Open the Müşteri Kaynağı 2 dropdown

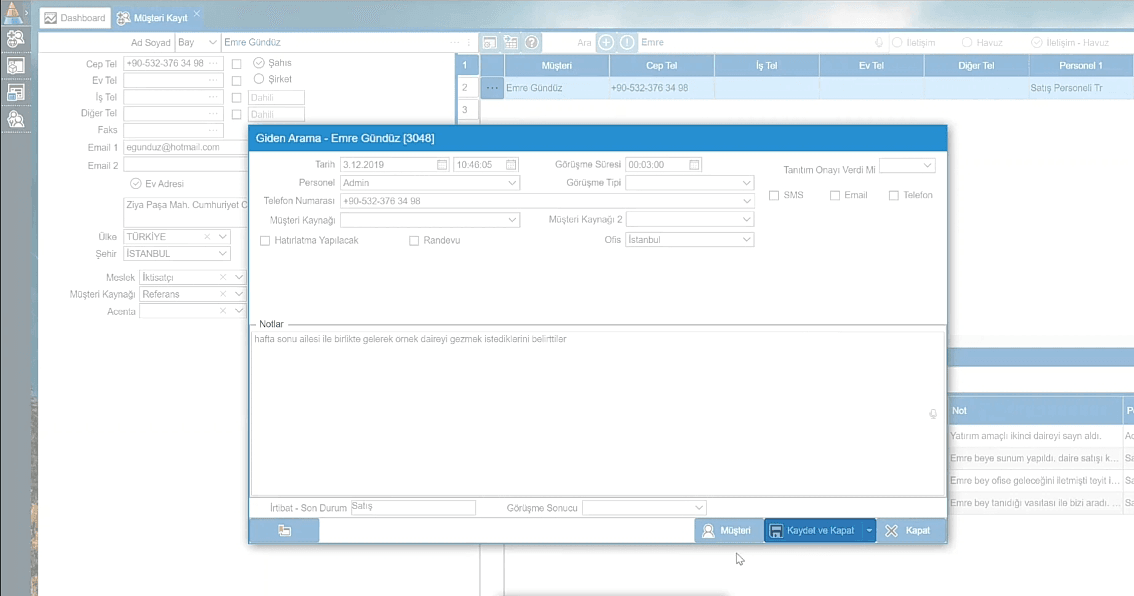[x=746, y=219]
